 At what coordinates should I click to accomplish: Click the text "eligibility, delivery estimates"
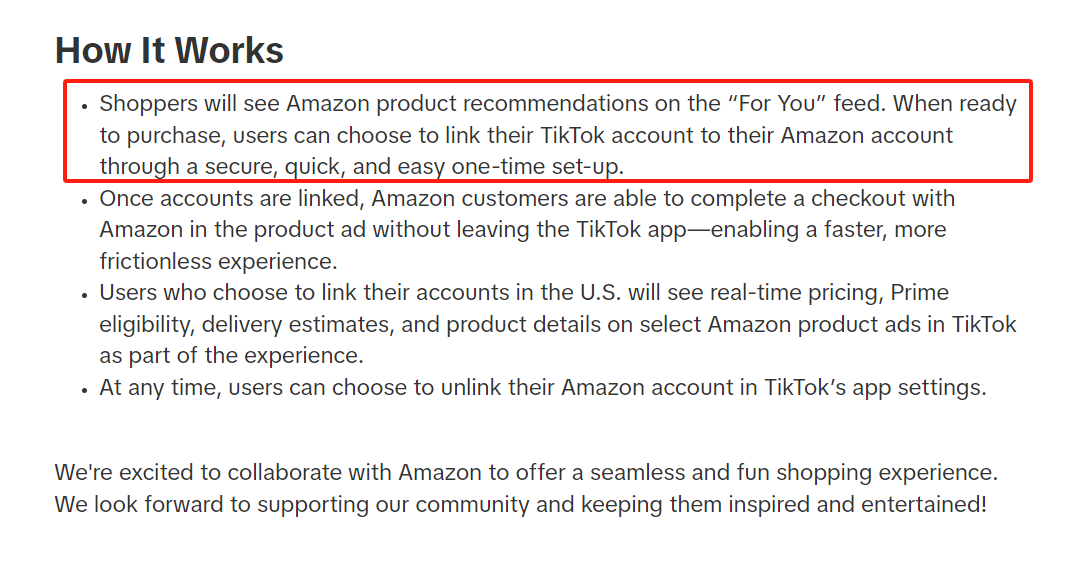coord(246,325)
